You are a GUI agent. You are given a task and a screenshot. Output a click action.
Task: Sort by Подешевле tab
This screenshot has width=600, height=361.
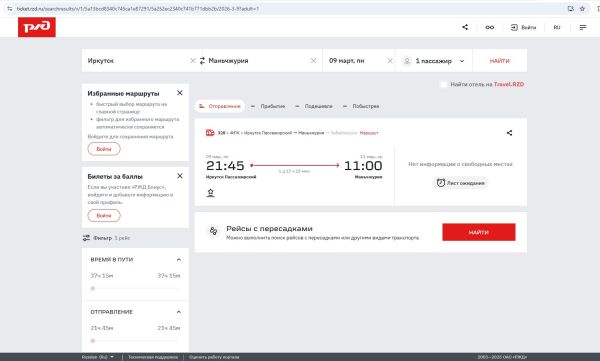pyautogui.click(x=314, y=106)
